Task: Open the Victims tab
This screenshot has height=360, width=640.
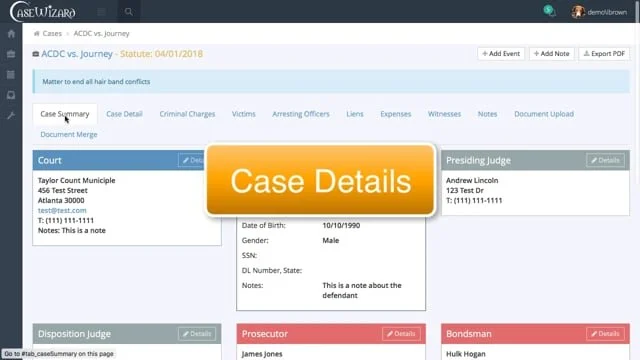Action: coord(244,114)
